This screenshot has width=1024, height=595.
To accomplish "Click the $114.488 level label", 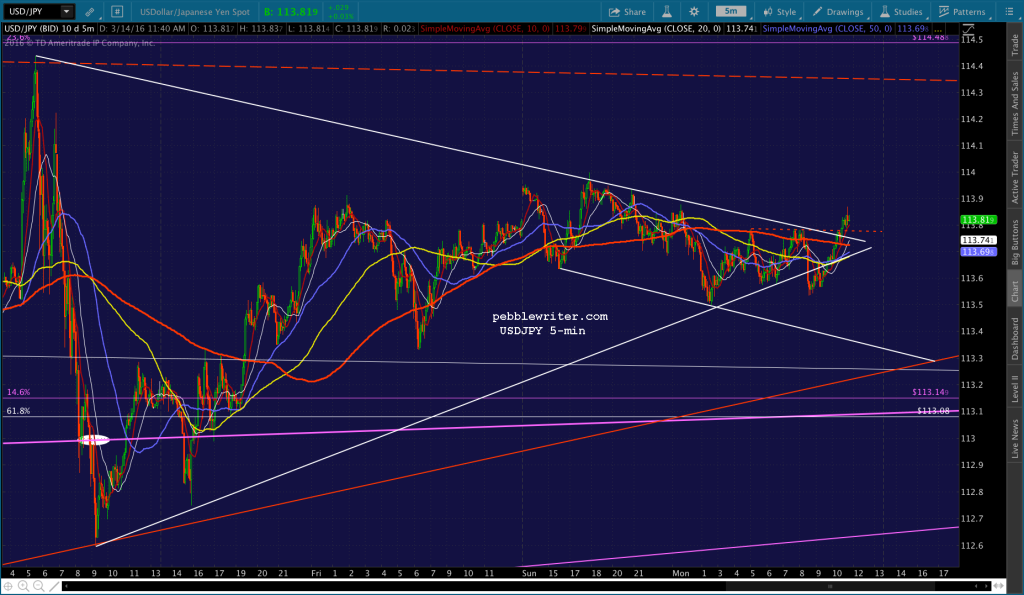I will (930, 37).
